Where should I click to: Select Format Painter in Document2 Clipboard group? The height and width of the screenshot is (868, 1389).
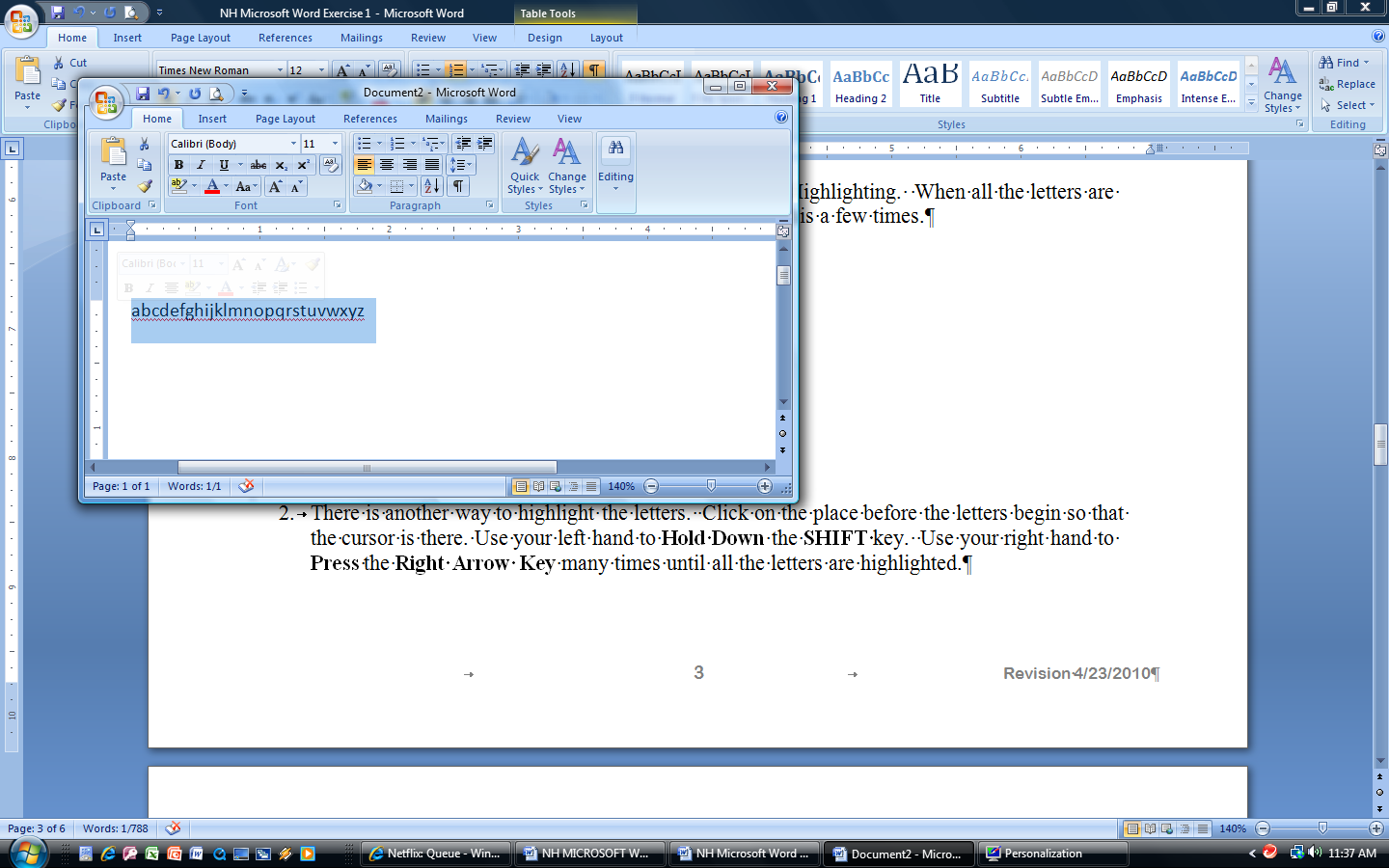145,186
